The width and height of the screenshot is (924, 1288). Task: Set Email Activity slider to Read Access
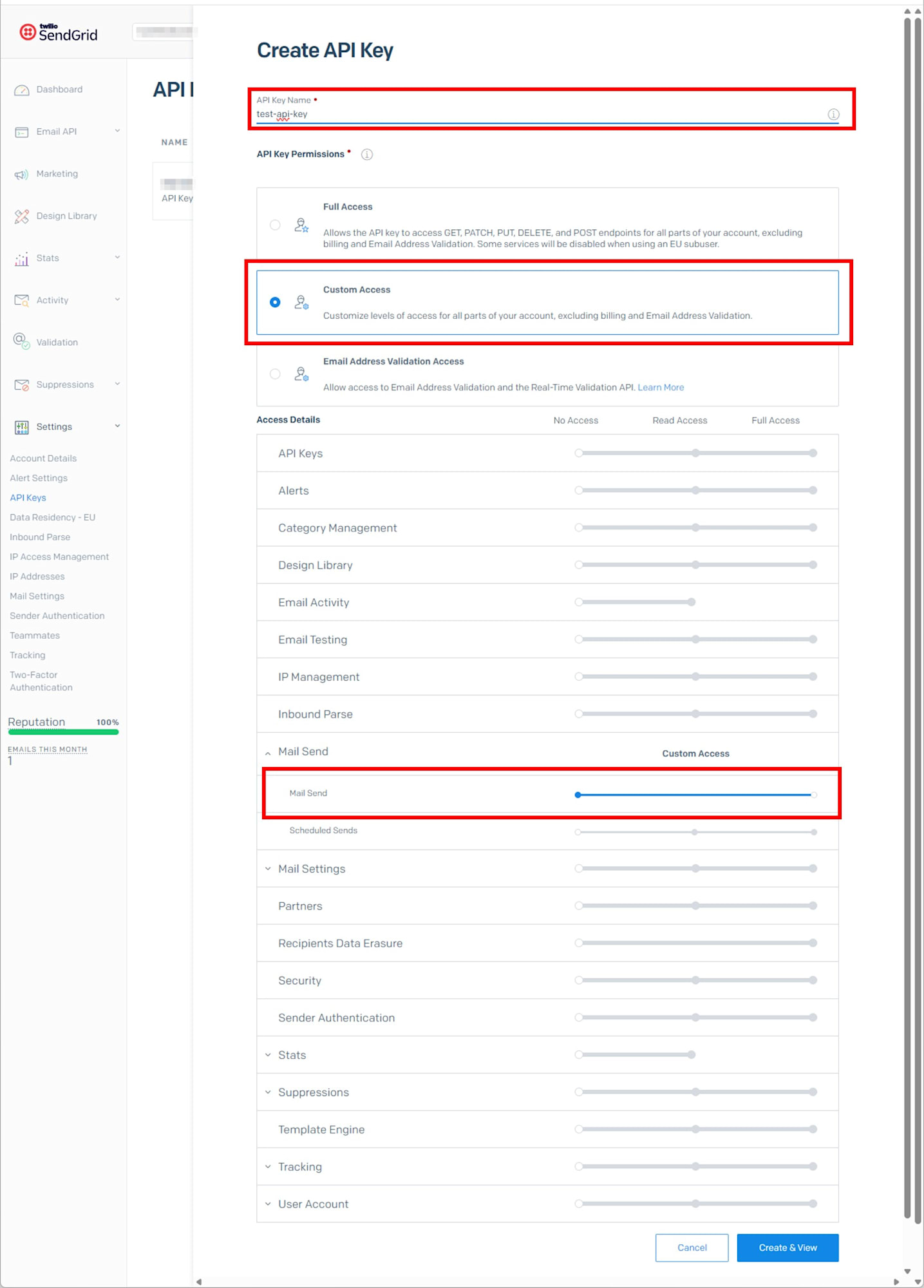(692, 602)
